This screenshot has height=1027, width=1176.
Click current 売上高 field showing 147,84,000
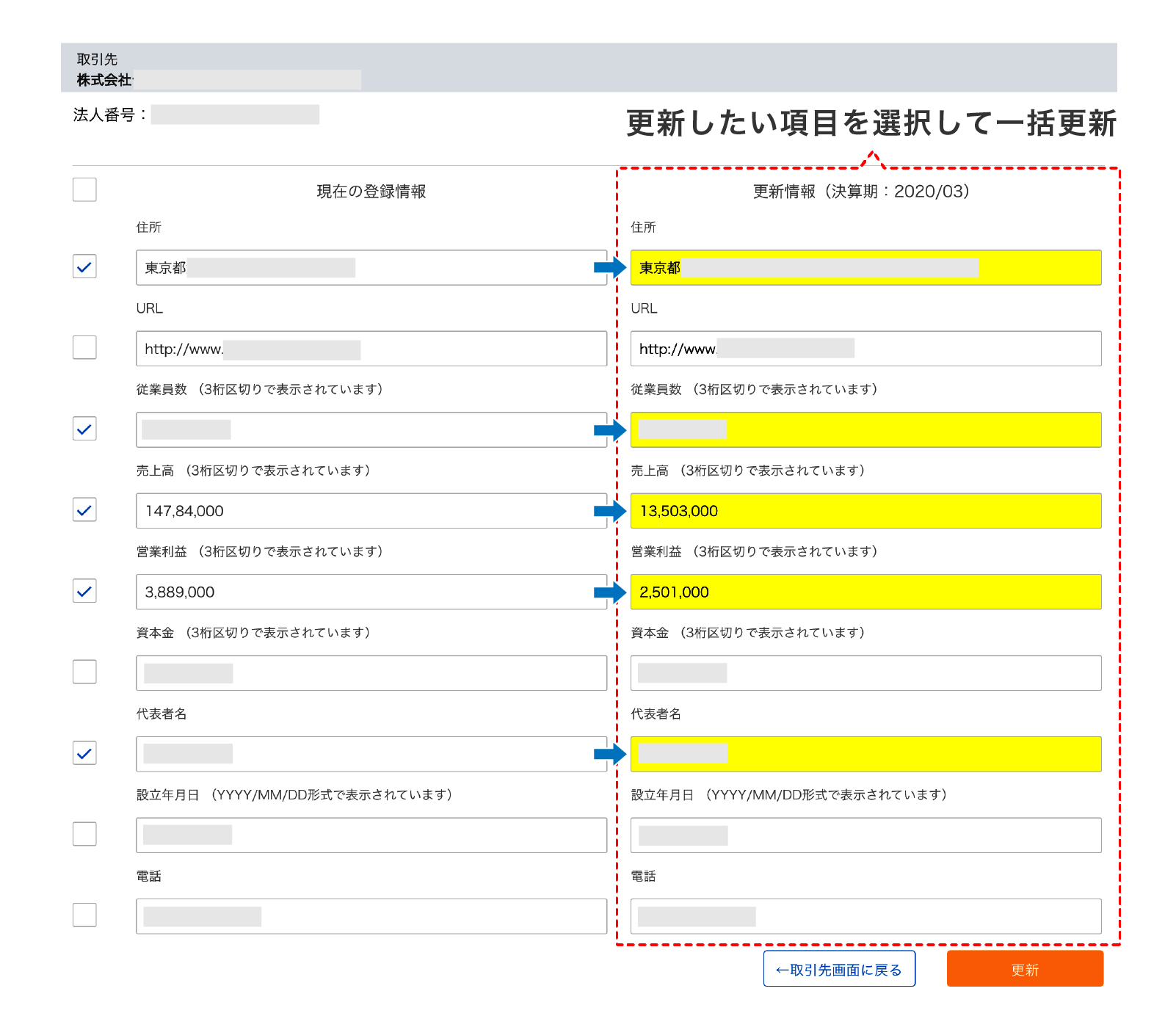(371, 511)
